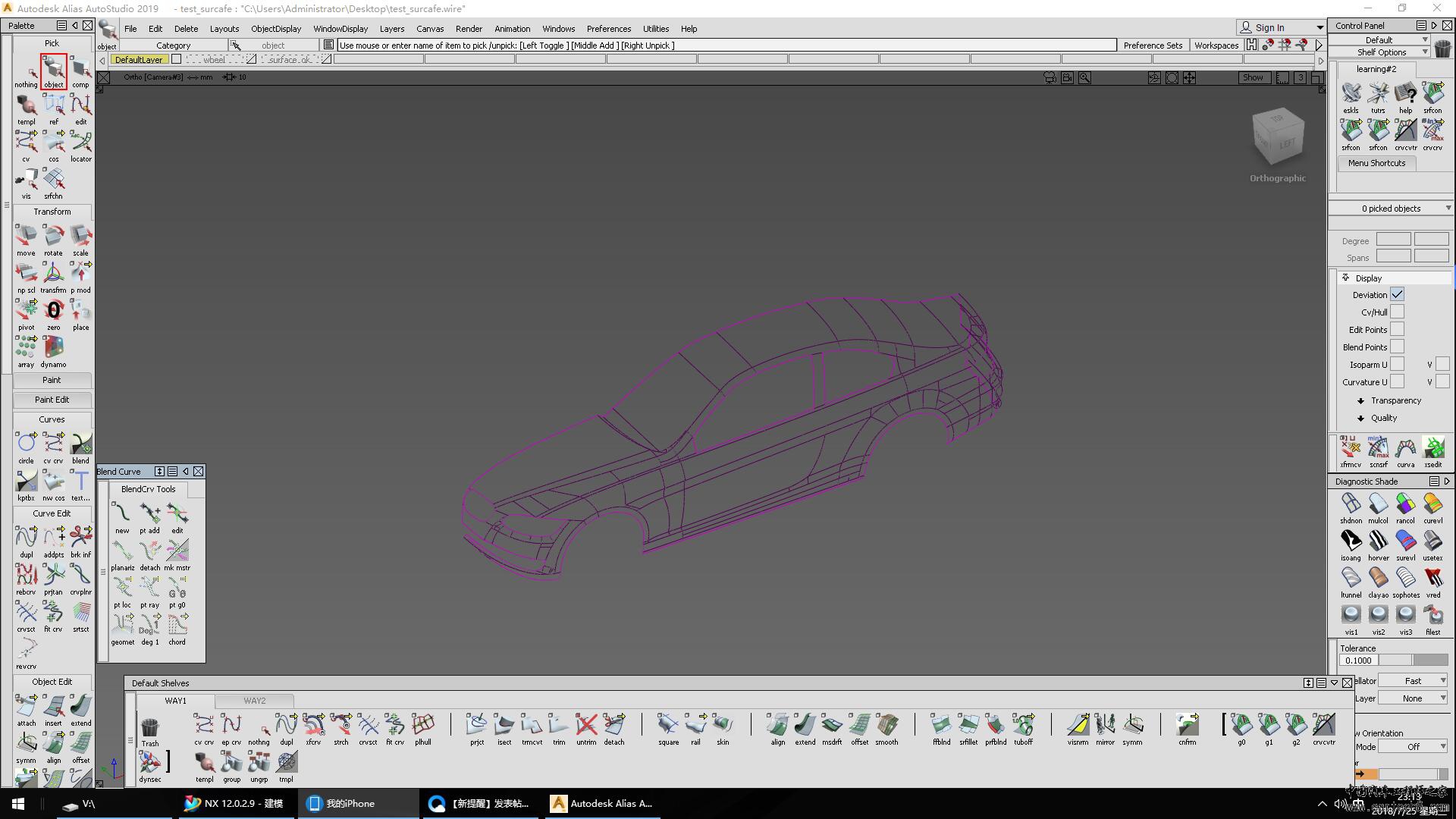Switch to the WAY2 shelf tab

[x=255, y=701]
